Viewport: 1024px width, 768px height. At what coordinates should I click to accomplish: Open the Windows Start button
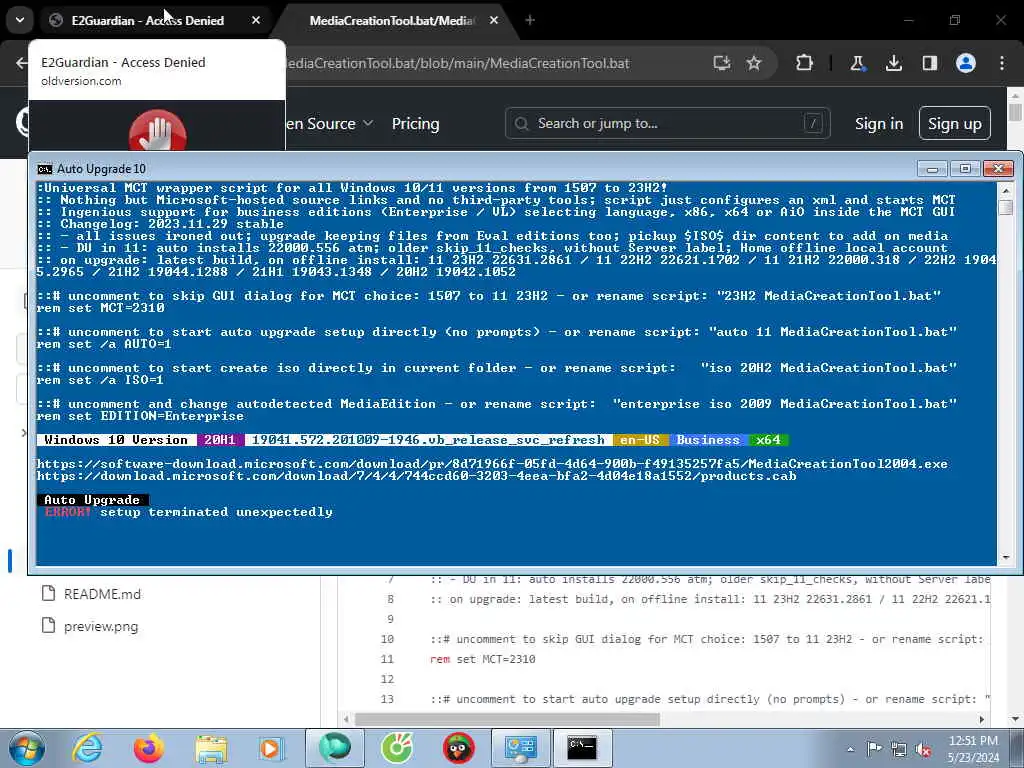click(x=26, y=748)
